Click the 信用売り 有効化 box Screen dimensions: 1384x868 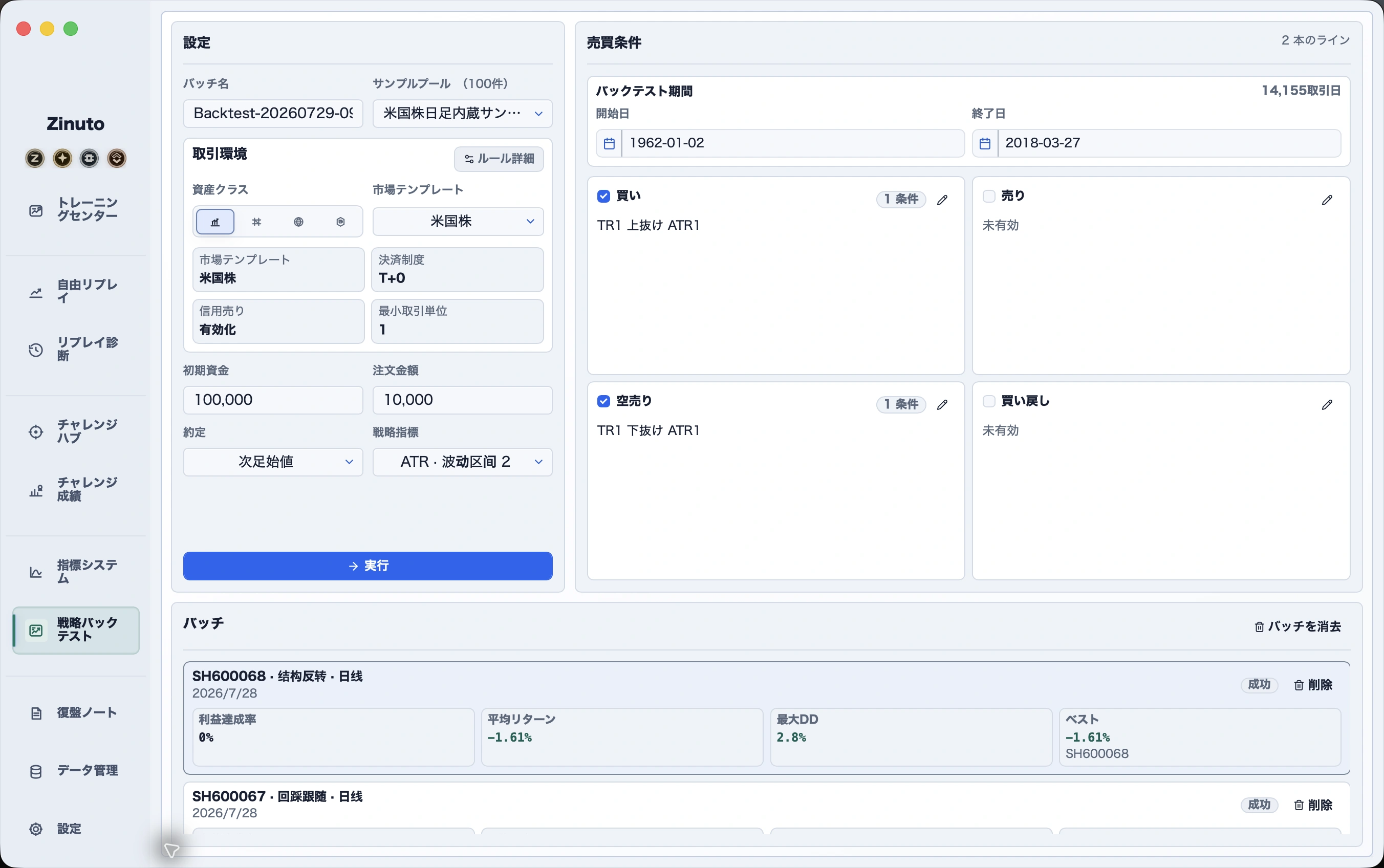coord(278,321)
